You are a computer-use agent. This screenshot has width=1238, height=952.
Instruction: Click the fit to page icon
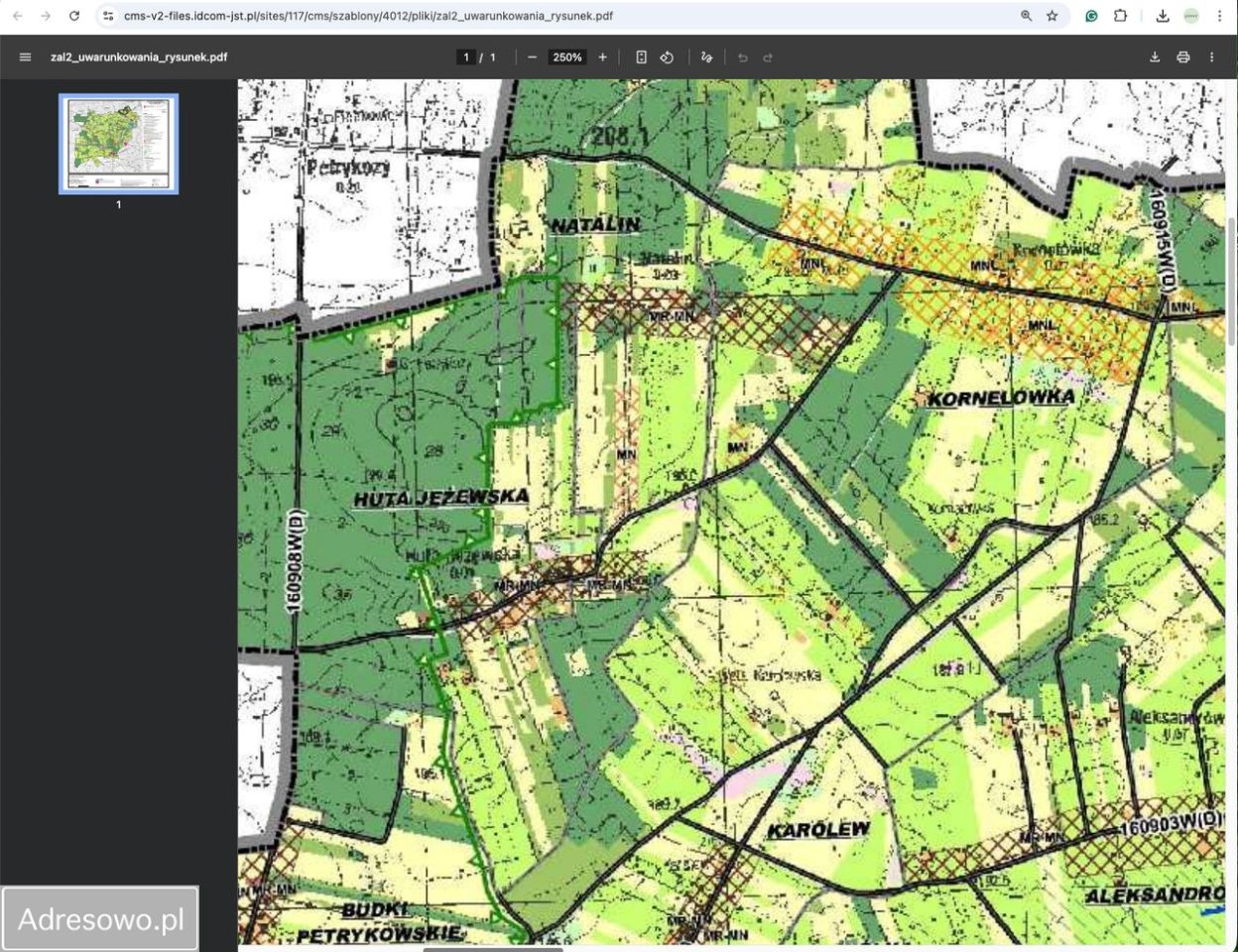tap(641, 58)
